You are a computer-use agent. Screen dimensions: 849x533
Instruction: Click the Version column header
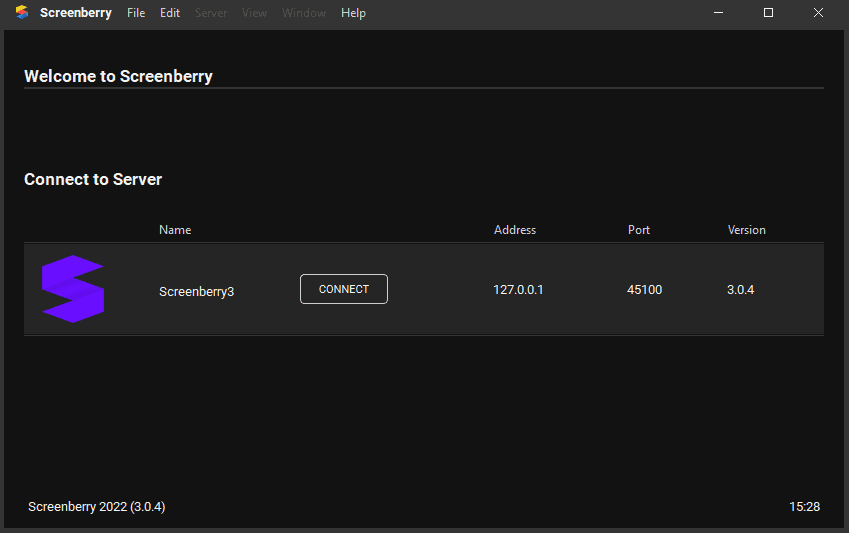point(747,230)
